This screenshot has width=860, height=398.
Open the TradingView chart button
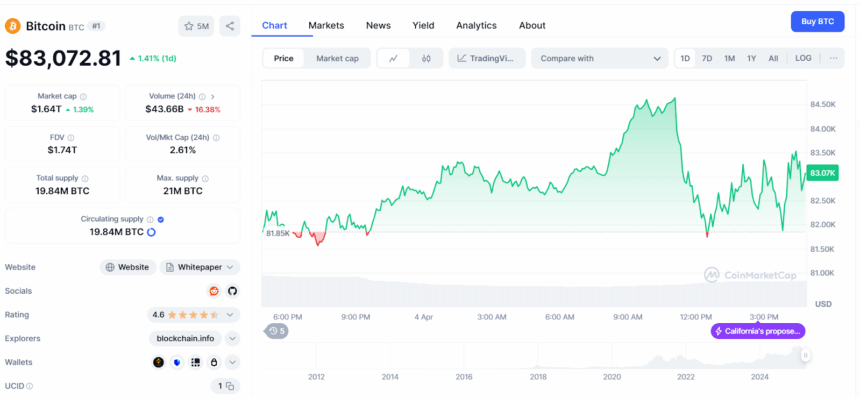pyautogui.click(x=487, y=58)
